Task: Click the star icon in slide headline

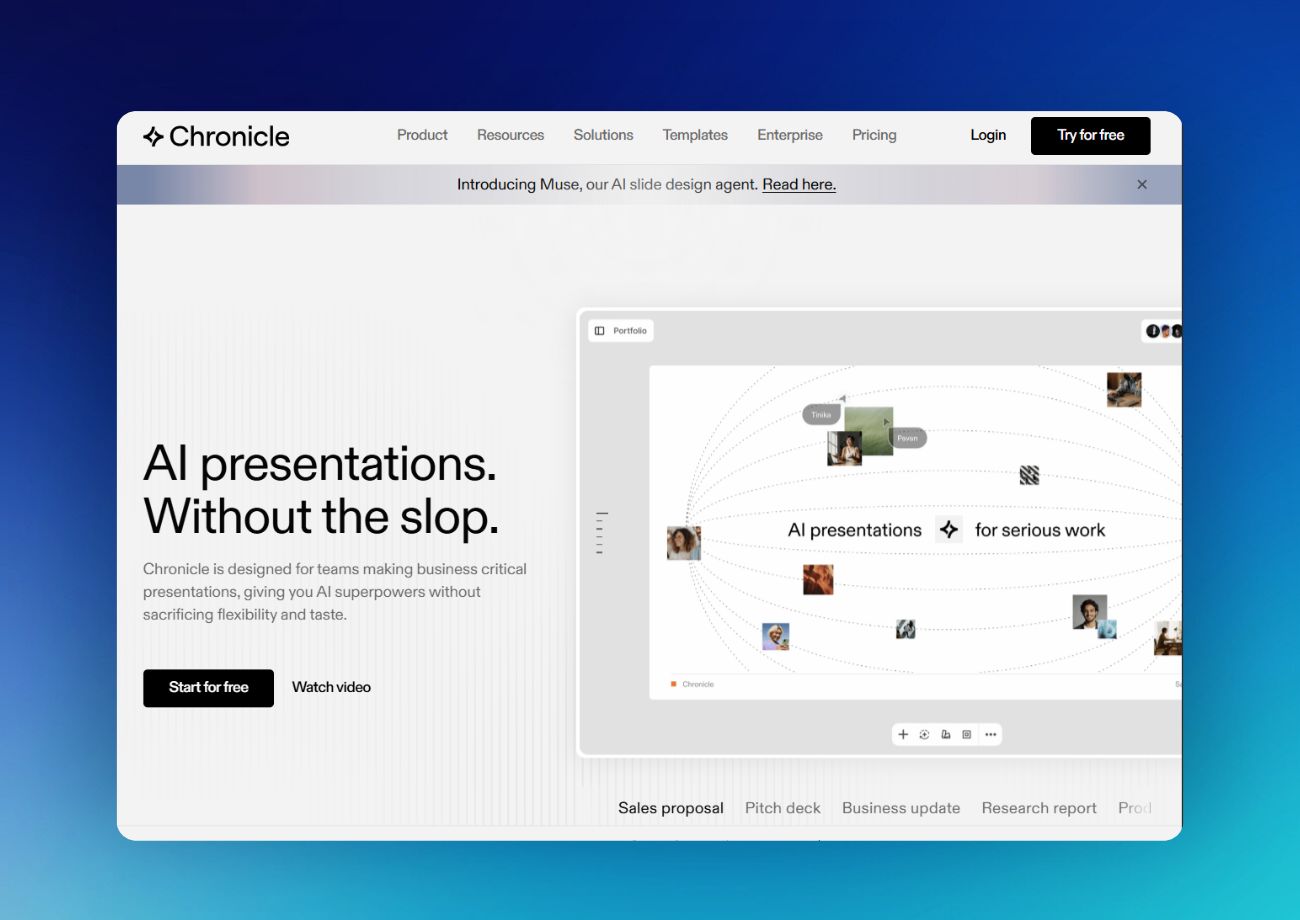Action: click(x=948, y=530)
